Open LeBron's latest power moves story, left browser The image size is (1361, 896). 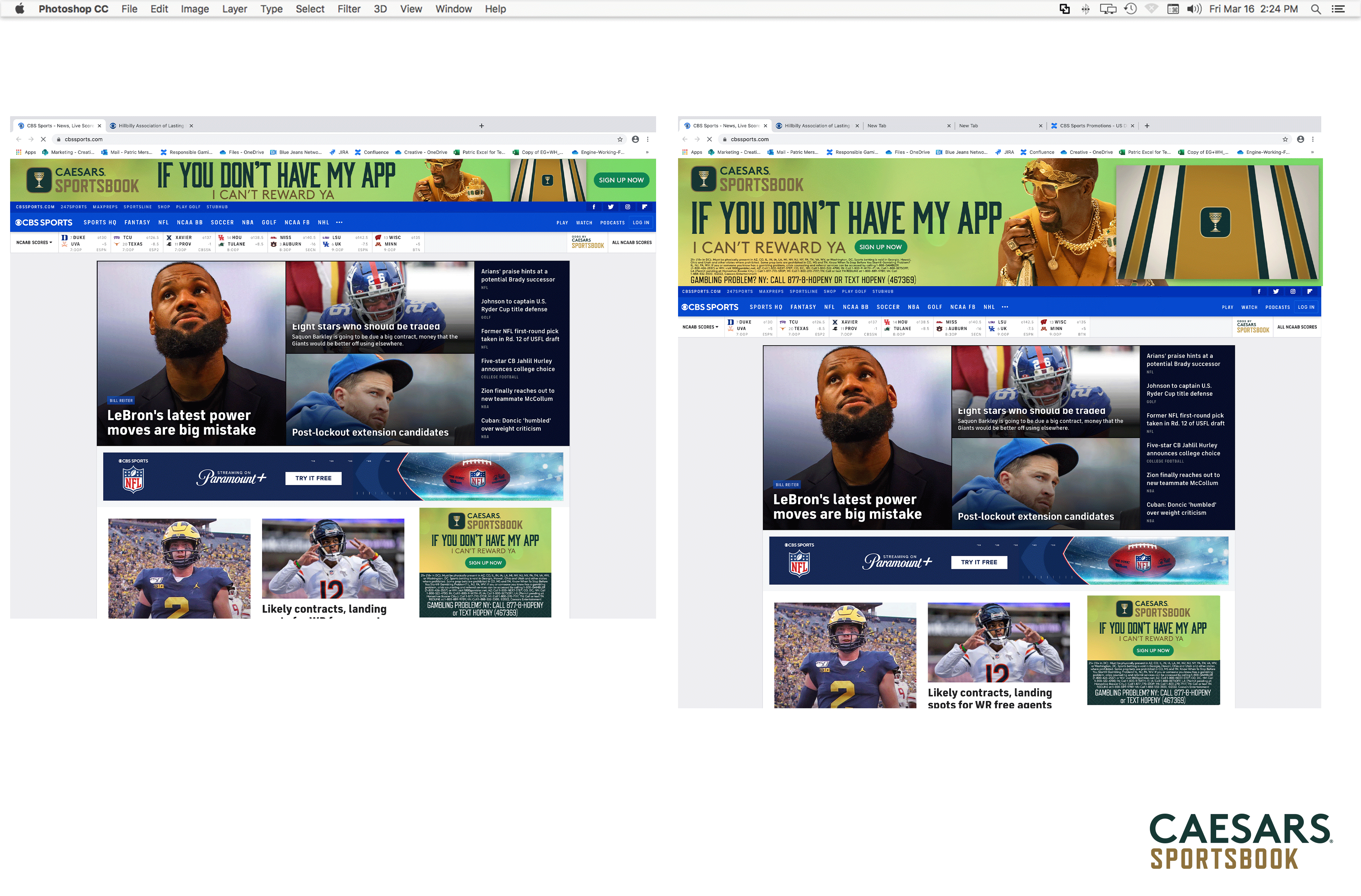point(181,423)
